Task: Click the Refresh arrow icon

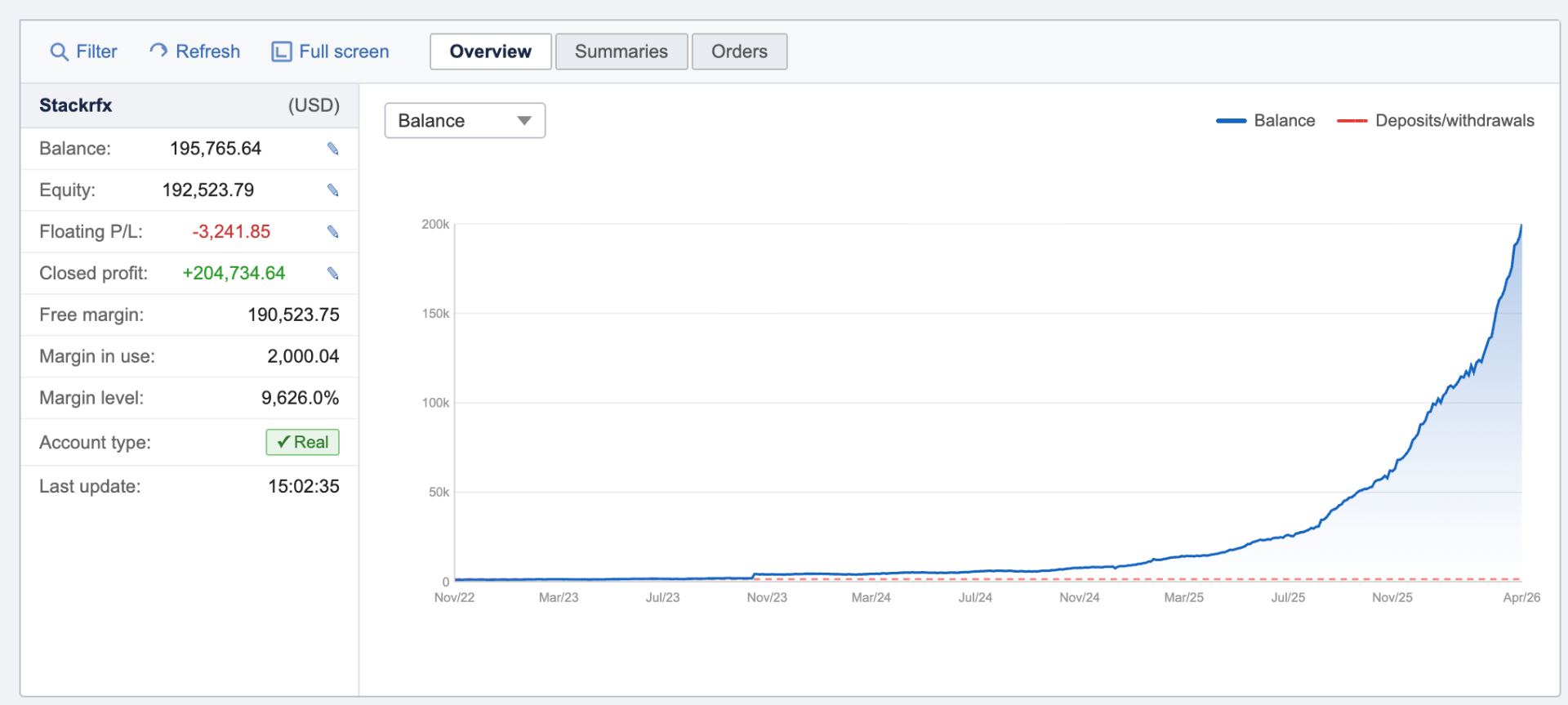Action: [158, 51]
